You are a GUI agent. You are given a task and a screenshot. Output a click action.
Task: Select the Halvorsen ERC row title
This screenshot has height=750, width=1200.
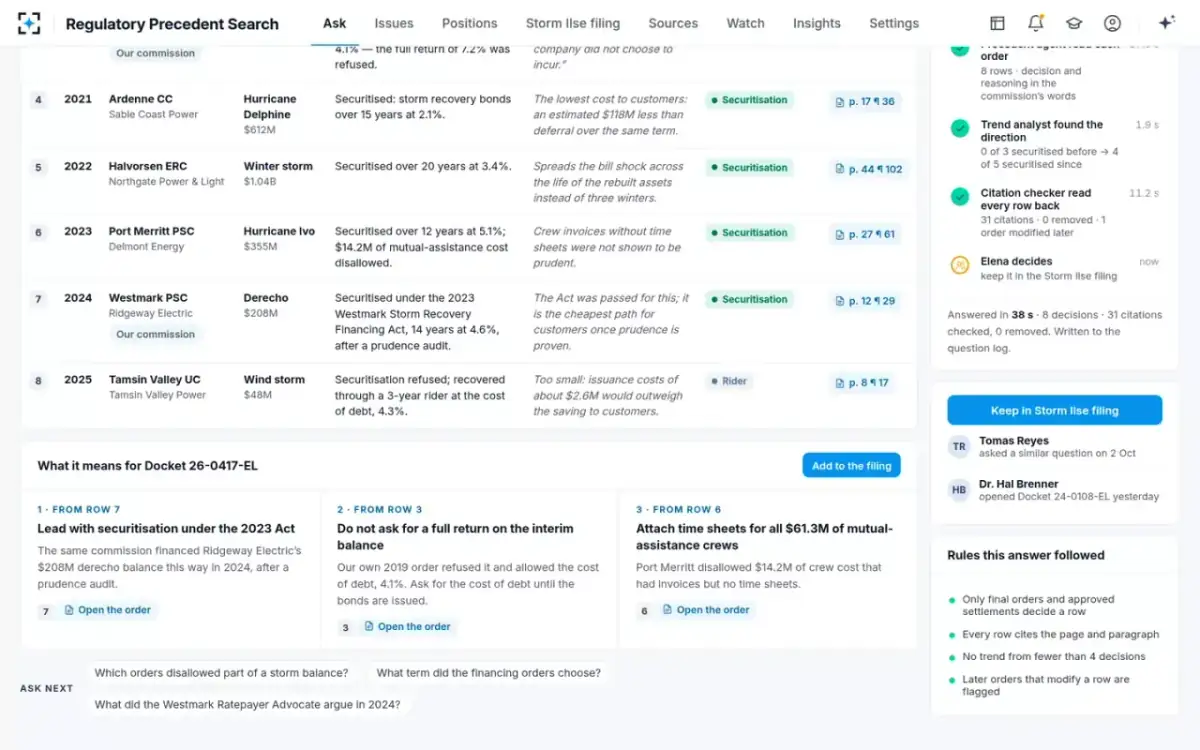(148, 166)
